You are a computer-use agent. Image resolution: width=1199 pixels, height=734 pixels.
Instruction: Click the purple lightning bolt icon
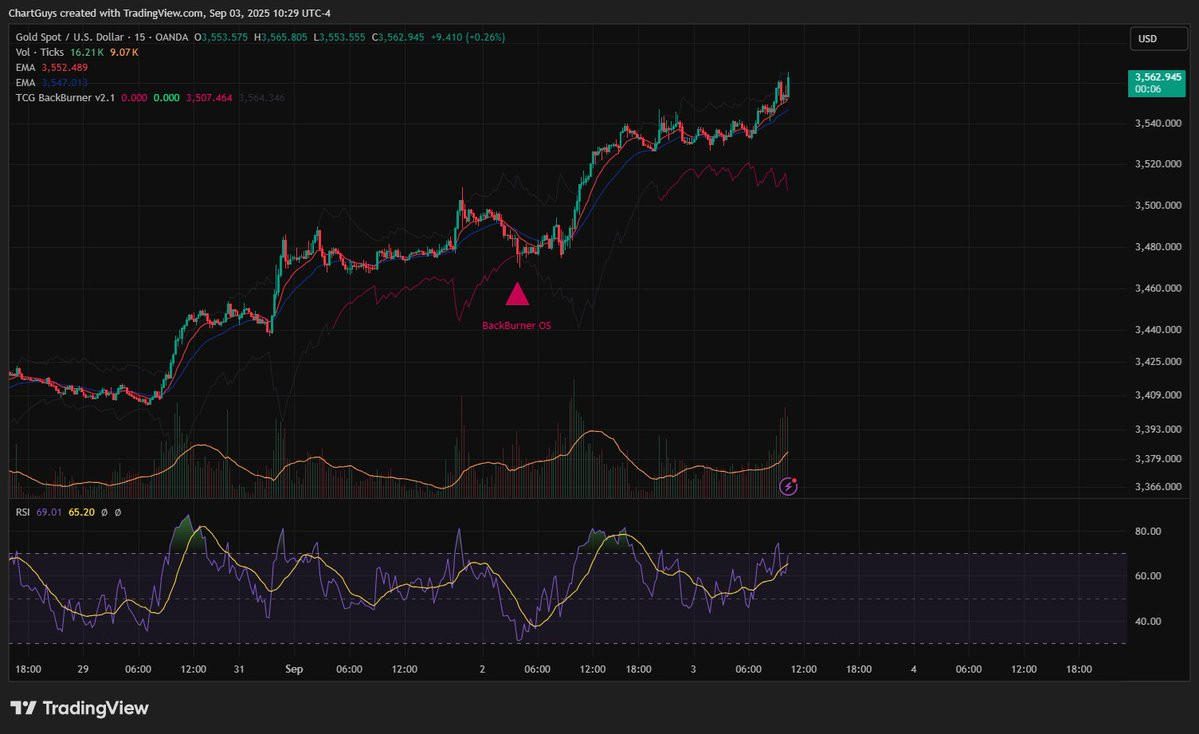pos(788,486)
